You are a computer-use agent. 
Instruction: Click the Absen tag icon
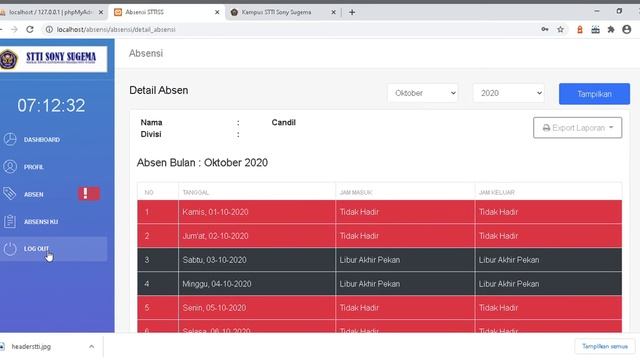coord(10,194)
